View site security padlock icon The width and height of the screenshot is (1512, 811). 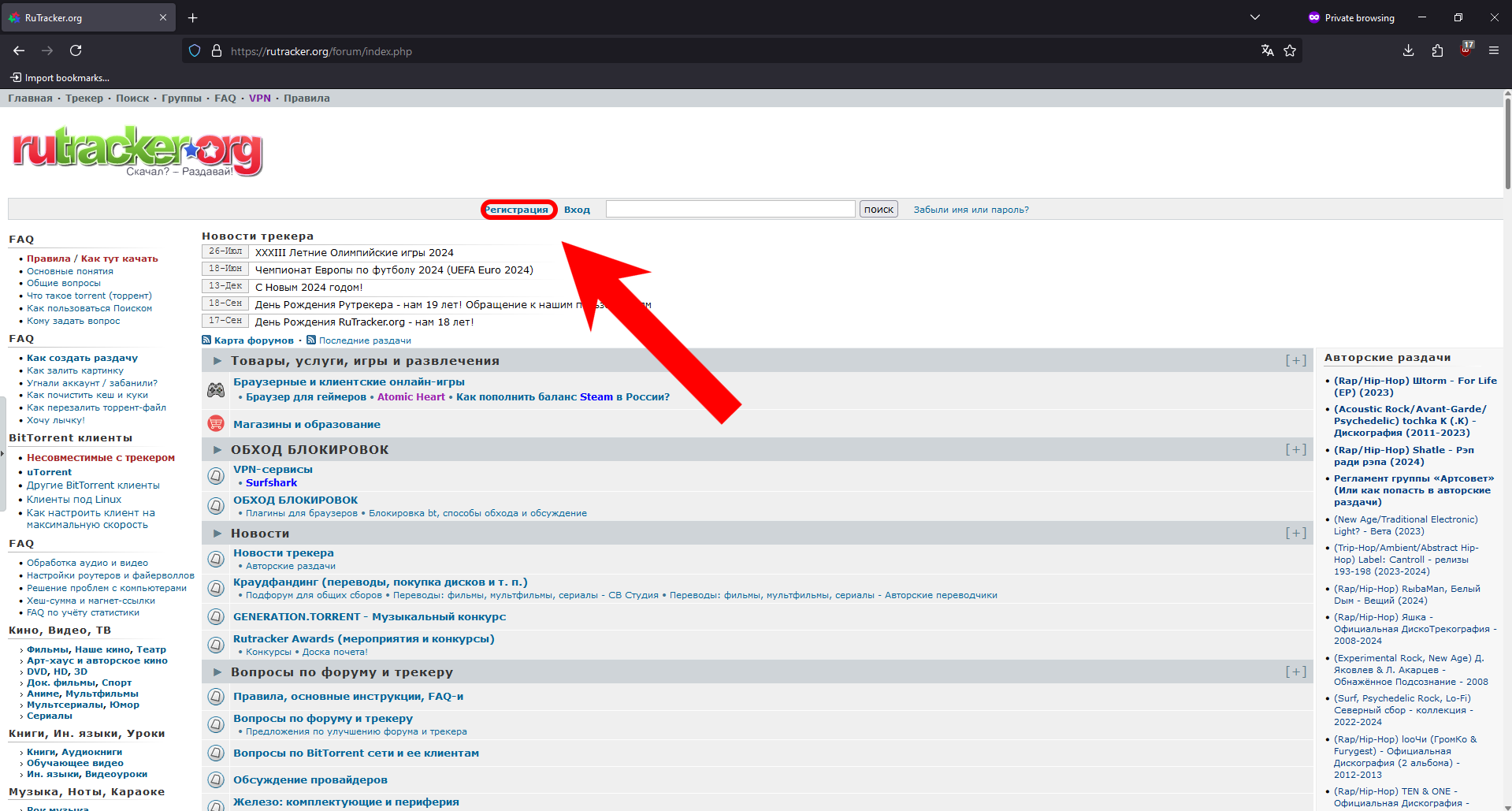tap(217, 51)
